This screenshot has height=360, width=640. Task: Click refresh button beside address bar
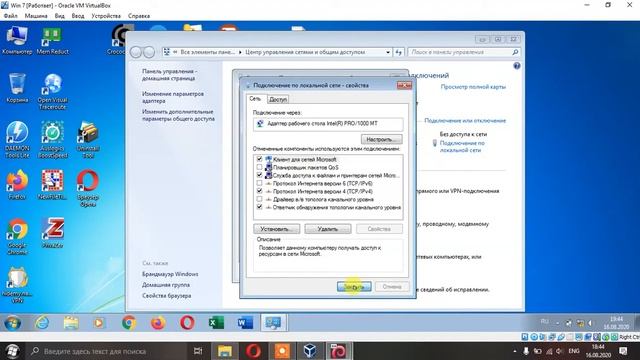click(x=399, y=52)
